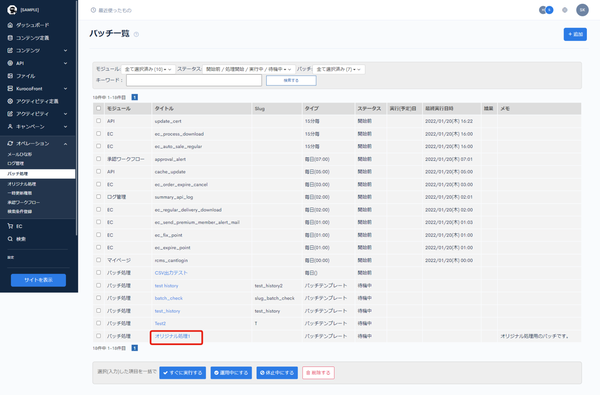
Task: Click the 検索 magnifier icon in the sidebar
Action: 10,239
